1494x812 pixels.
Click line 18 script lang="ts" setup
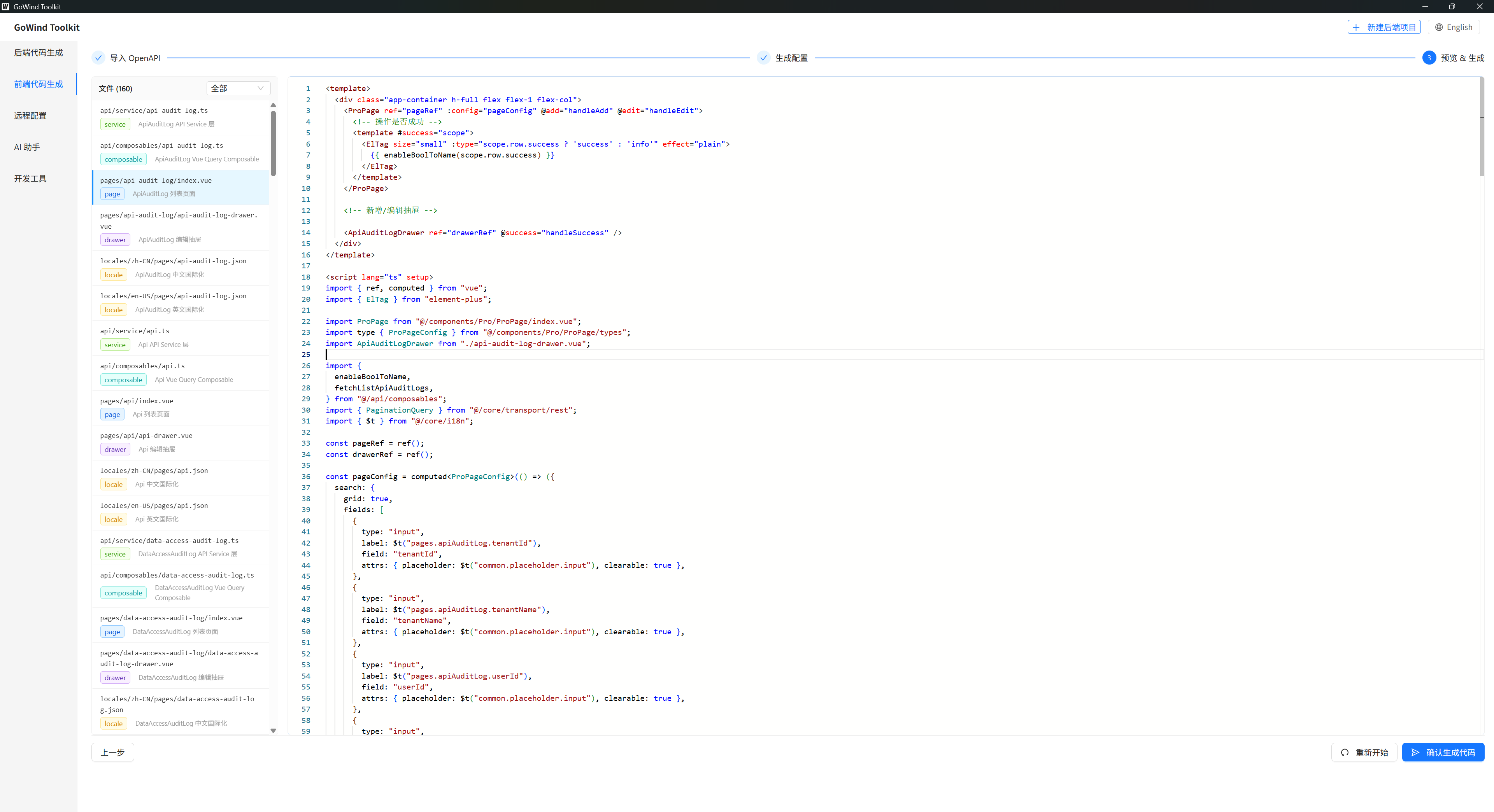click(379, 277)
